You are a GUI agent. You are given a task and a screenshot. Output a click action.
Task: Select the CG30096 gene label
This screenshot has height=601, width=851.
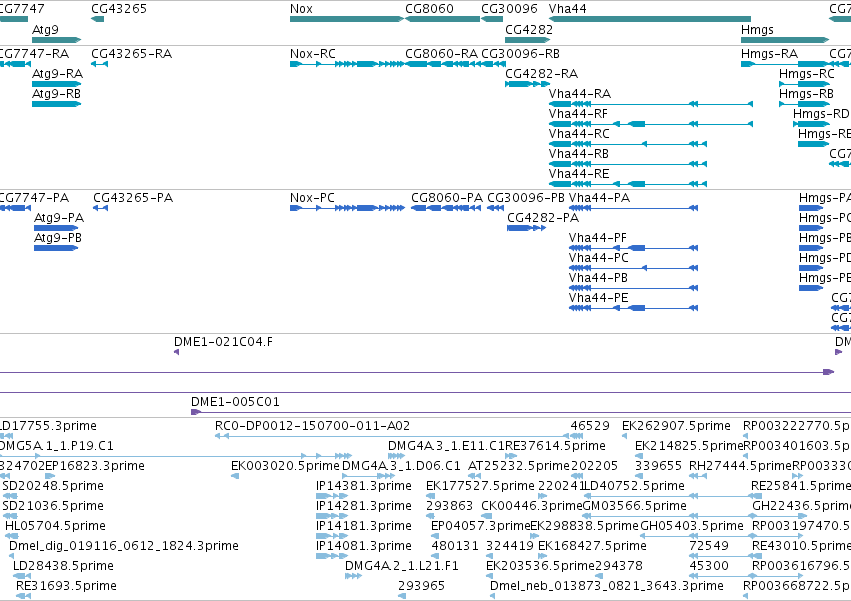(509, 9)
